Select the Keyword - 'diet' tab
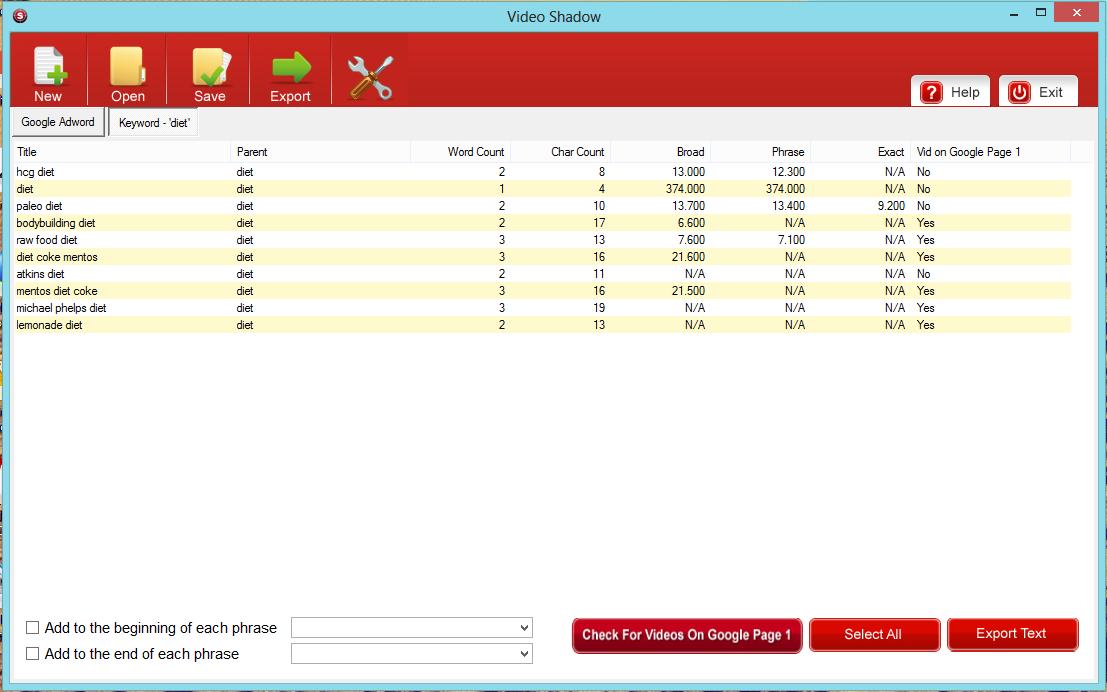This screenshot has height=692, width=1107. tap(154, 123)
